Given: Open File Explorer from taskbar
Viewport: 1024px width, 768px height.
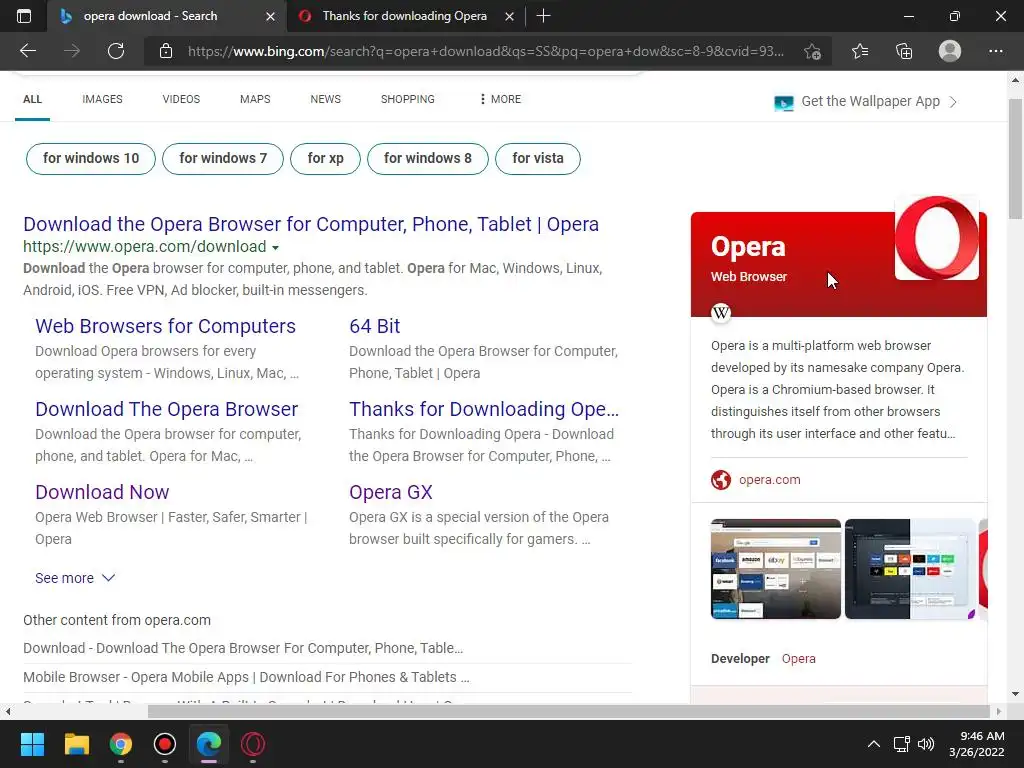Looking at the screenshot, I should pyautogui.click(x=76, y=744).
